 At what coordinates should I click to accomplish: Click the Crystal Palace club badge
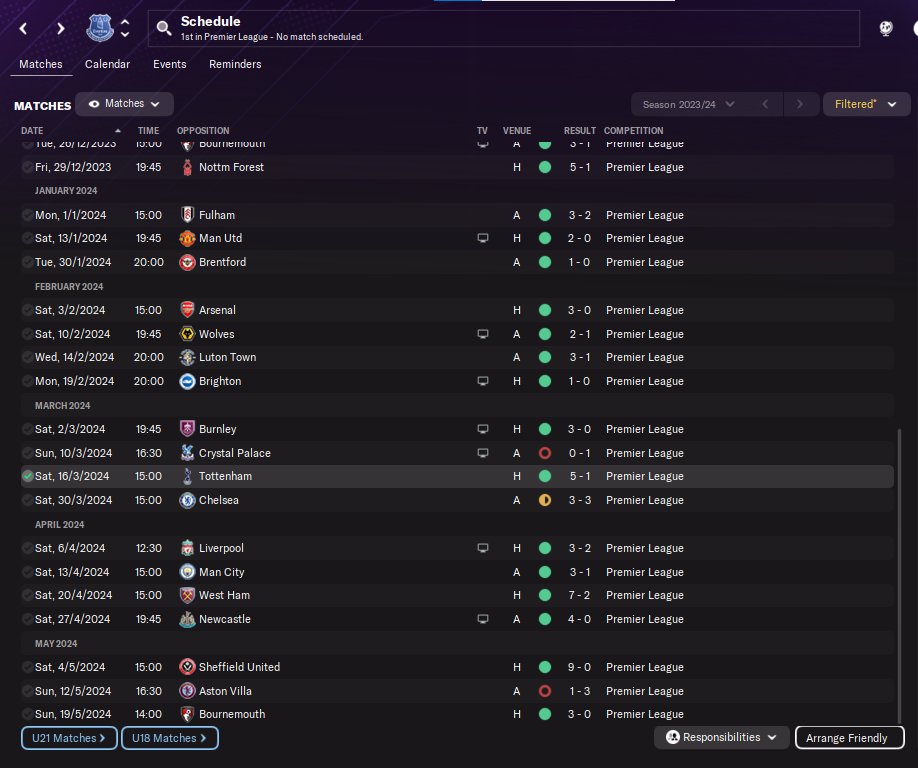(x=187, y=453)
